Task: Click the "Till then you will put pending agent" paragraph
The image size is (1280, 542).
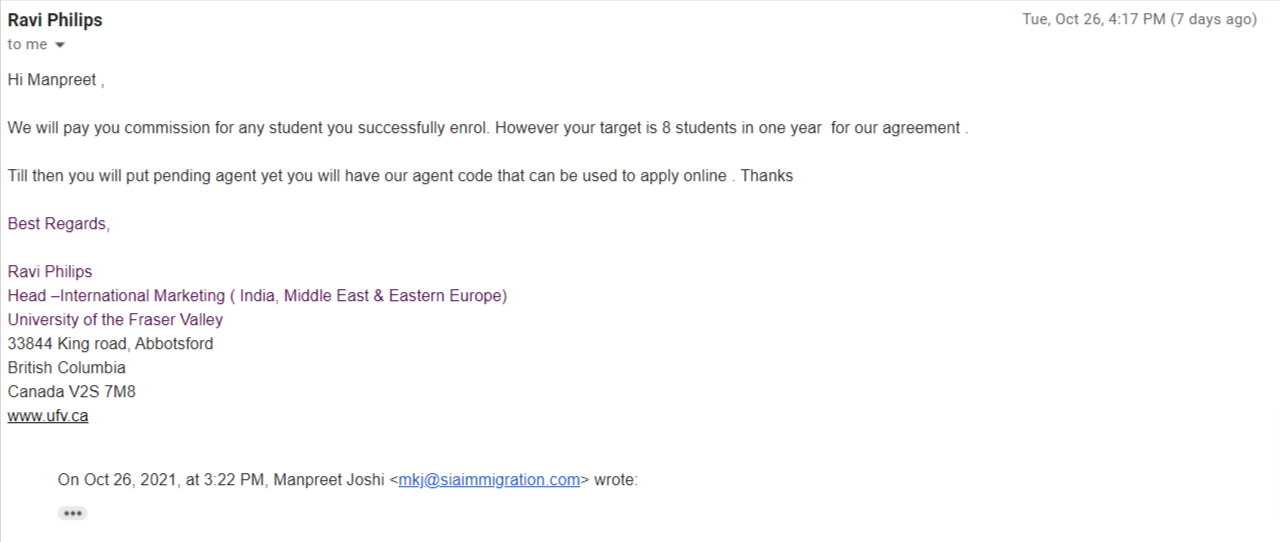Action: pos(400,176)
